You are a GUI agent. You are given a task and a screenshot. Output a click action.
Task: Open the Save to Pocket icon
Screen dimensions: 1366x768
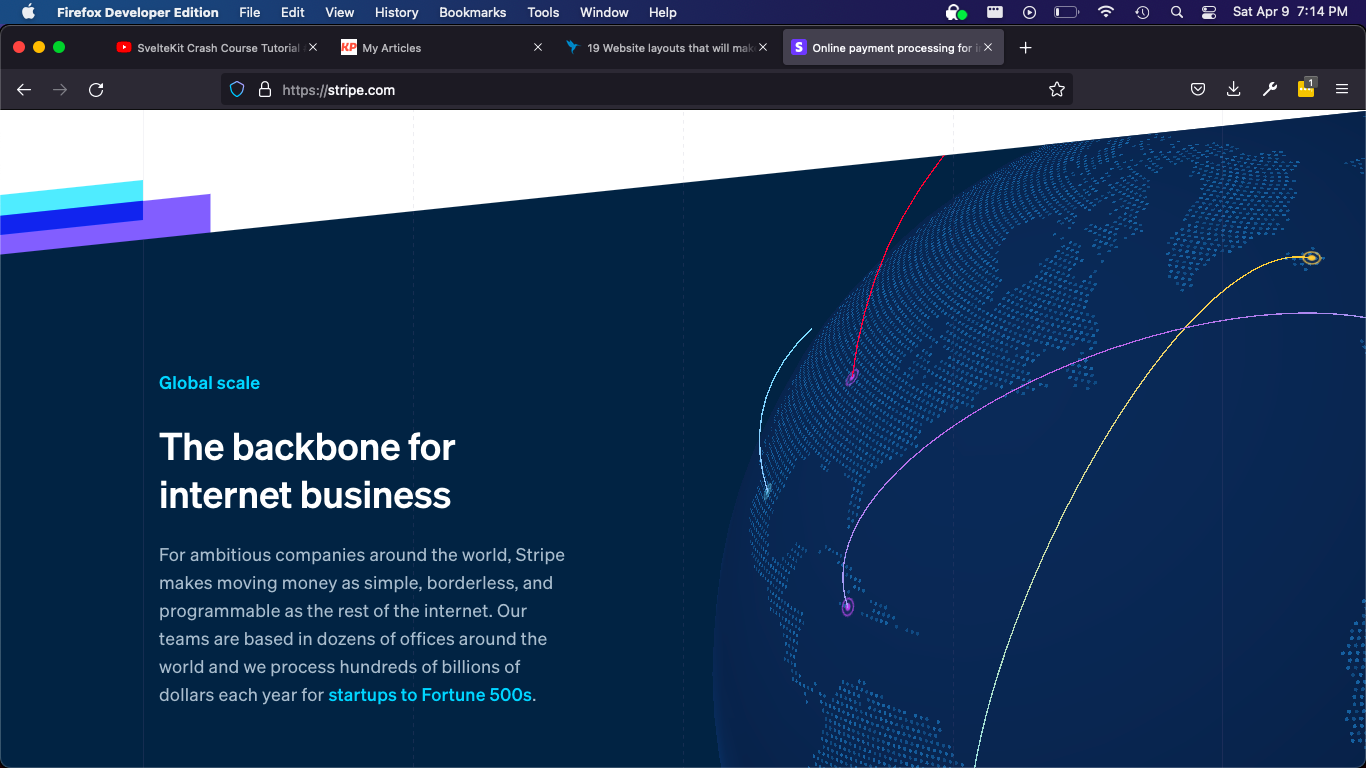[x=1198, y=90]
